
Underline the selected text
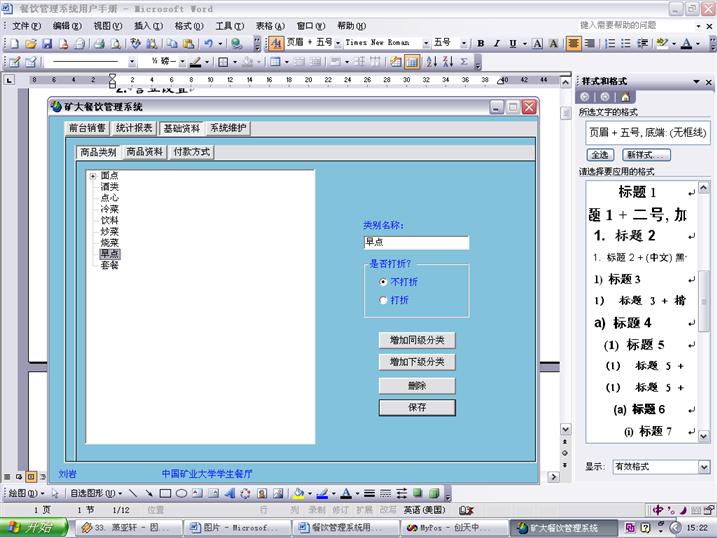point(513,43)
